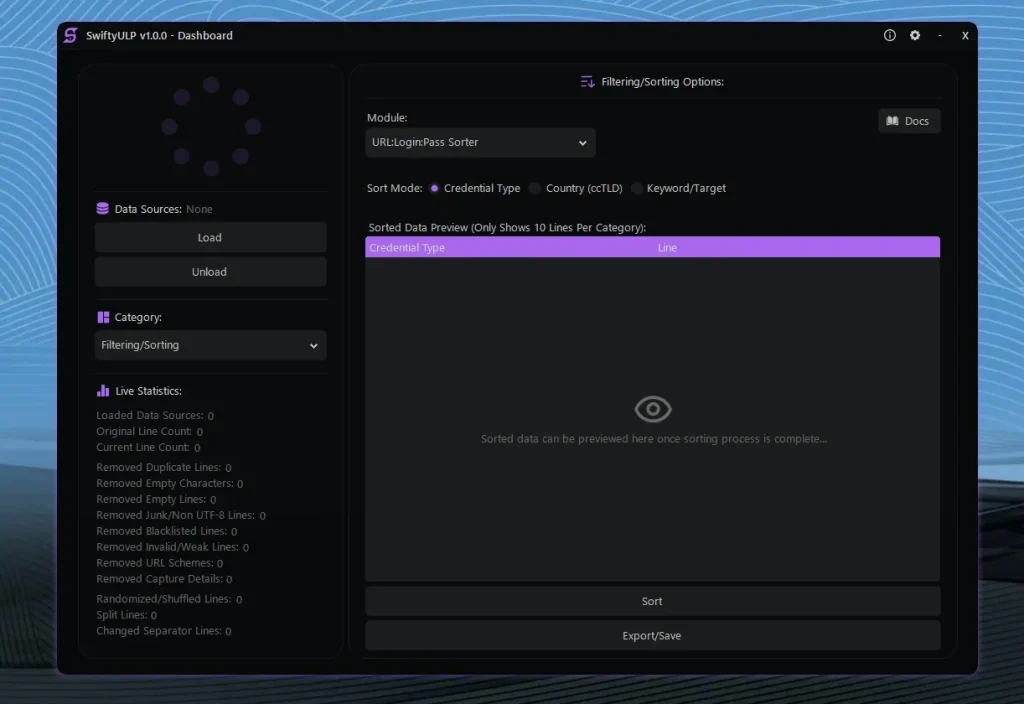The image size is (1024, 704).
Task: Click the book icon on the Docs button
Action: 893,120
